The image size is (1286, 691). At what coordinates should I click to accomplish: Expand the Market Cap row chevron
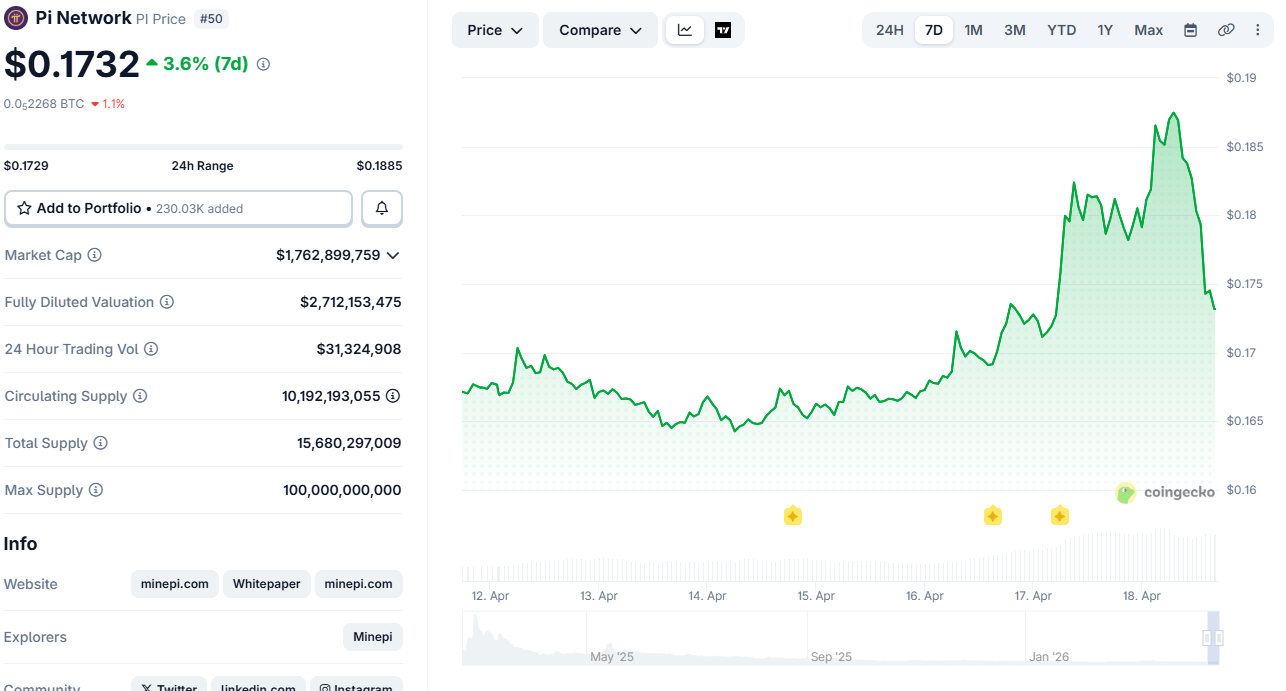point(395,255)
